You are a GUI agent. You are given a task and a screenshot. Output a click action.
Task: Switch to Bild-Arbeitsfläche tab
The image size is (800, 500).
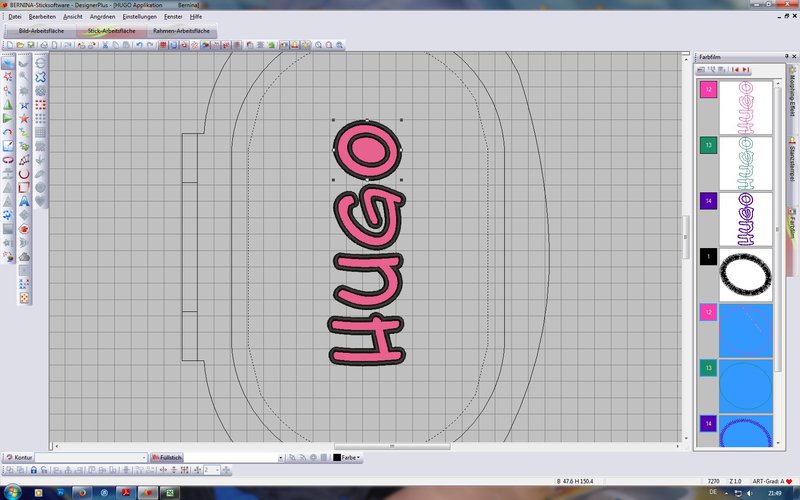point(41,31)
